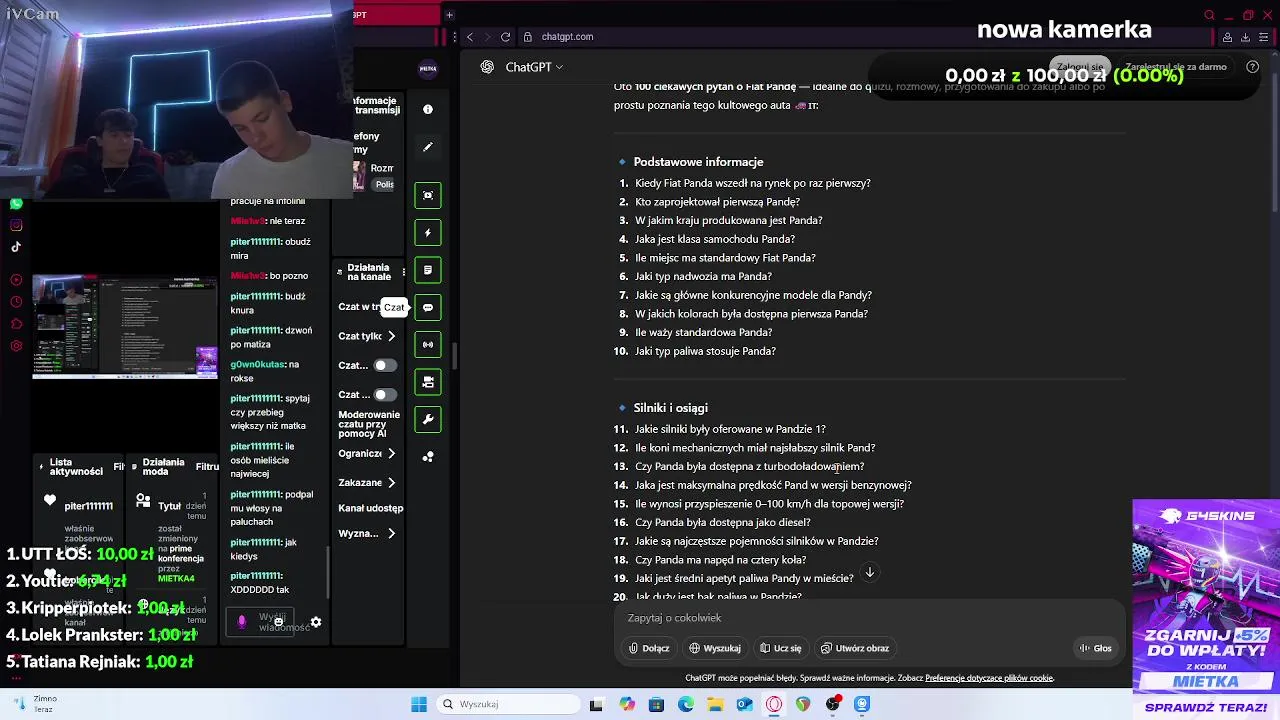This screenshot has height=720, width=1280.
Task: Click 'Zaloguj się' login button
Action: point(1080,67)
